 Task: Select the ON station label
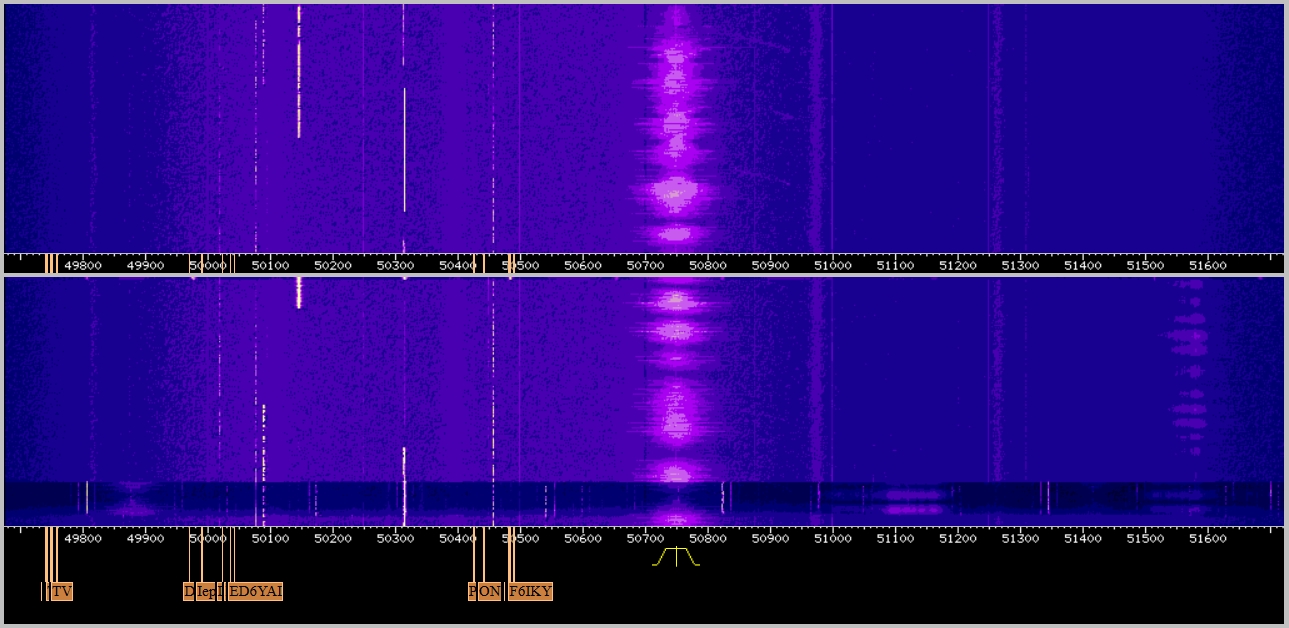(x=489, y=592)
